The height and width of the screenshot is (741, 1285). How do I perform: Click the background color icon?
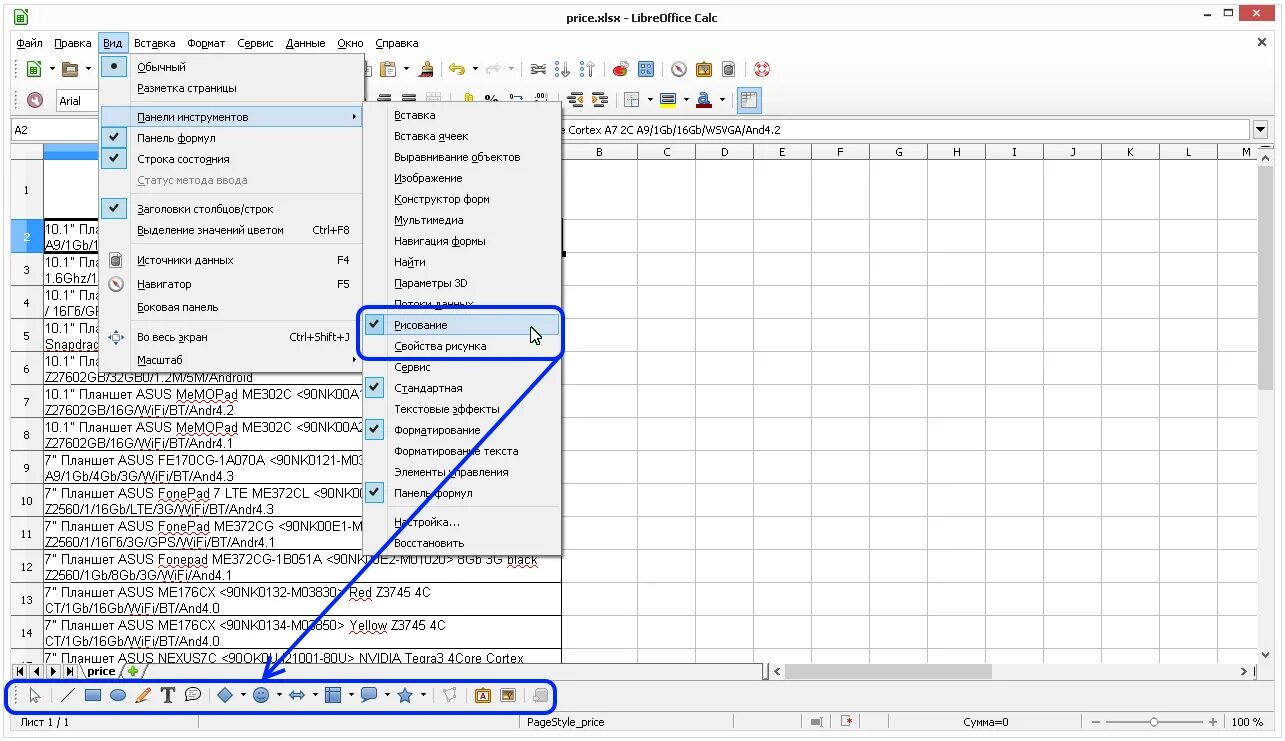[x=668, y=99]
